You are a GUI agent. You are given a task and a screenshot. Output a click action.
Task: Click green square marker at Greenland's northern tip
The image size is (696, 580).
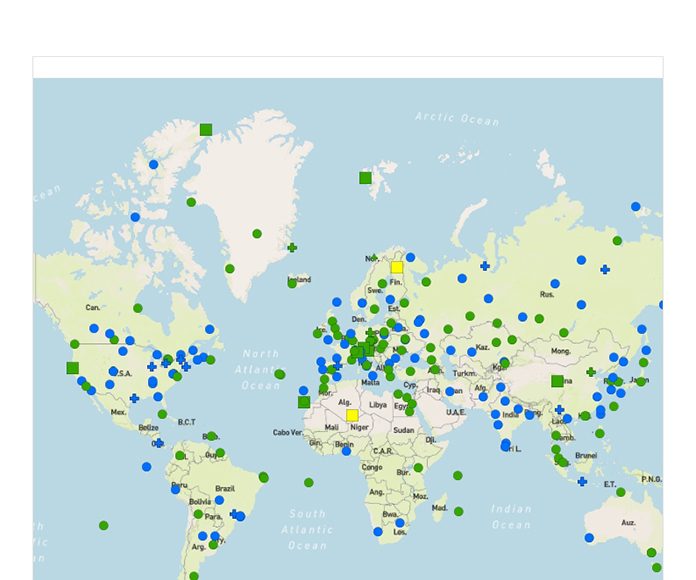click(x=206, y=129)
